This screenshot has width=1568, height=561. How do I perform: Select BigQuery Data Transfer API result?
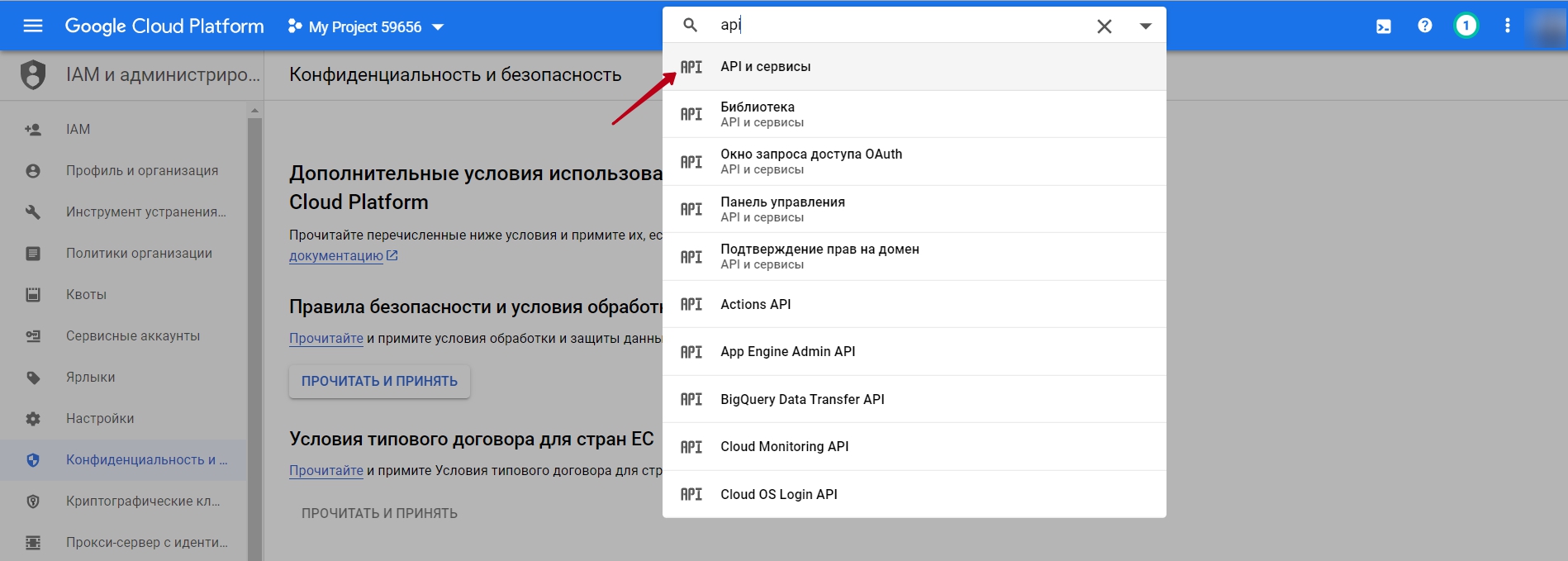click(x=915, y=399)
